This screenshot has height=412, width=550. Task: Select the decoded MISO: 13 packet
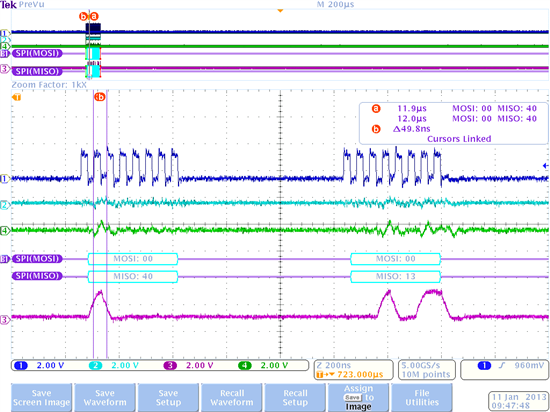tap(395, 276)
